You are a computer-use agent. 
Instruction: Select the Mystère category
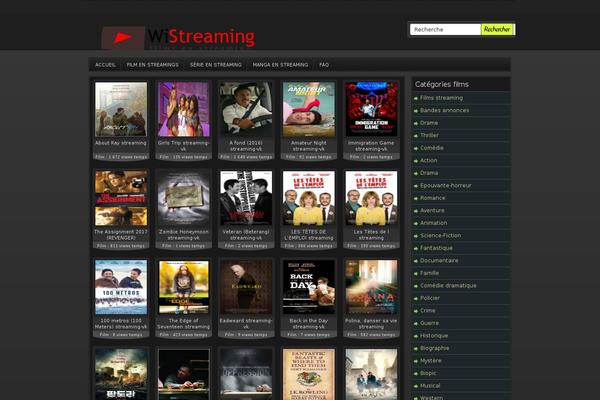click(430, 361)
